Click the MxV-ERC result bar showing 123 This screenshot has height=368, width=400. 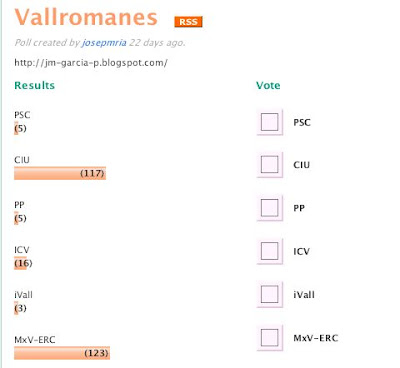point(62,353)
